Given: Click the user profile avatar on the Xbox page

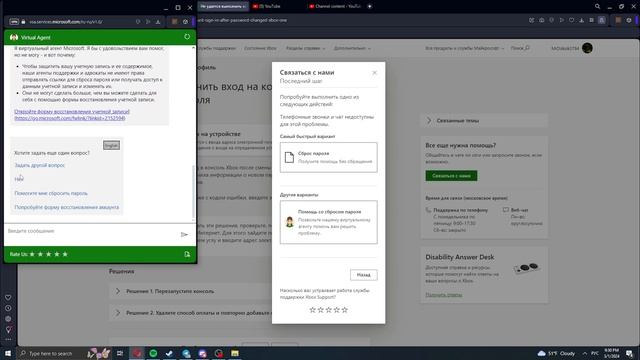Looking at the screenshot, I should point(587,48).
